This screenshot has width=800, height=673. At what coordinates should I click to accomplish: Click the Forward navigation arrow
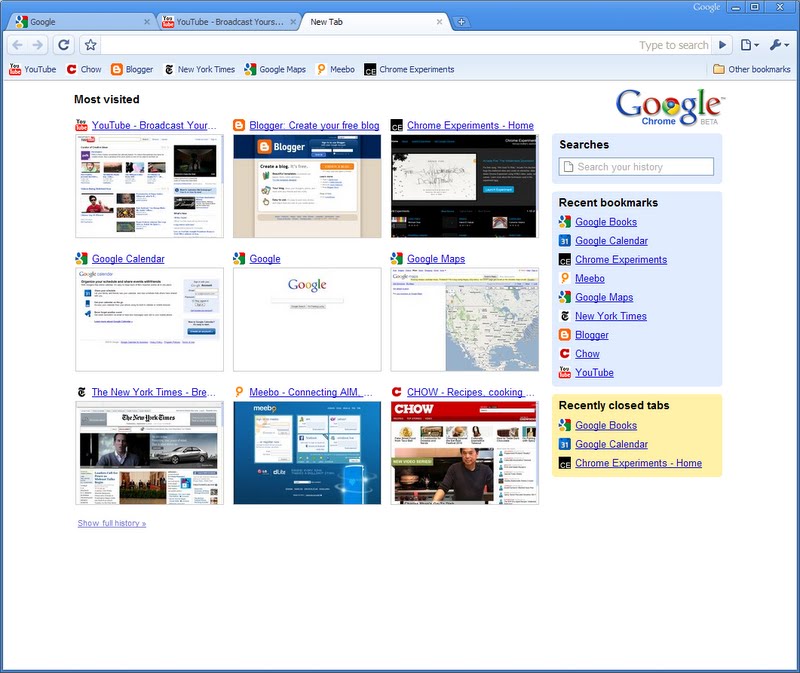(38, 45)
